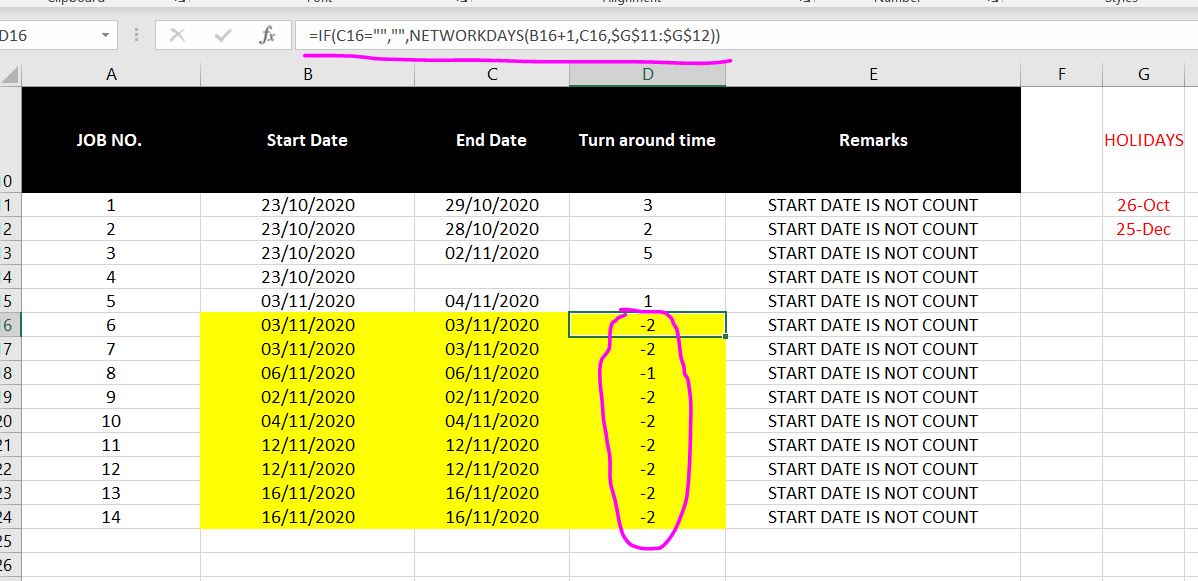Select the yellow highlighted Start Date 16/11/2020 cell
The height and width of the screenshot is (581, 1198).
[x=306, y=517]
